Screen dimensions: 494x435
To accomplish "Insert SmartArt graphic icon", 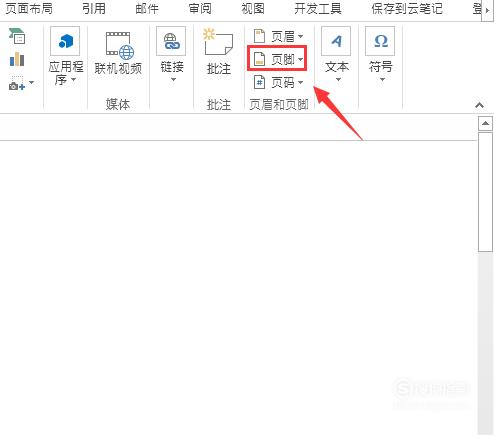I will [x=17, y=36].
